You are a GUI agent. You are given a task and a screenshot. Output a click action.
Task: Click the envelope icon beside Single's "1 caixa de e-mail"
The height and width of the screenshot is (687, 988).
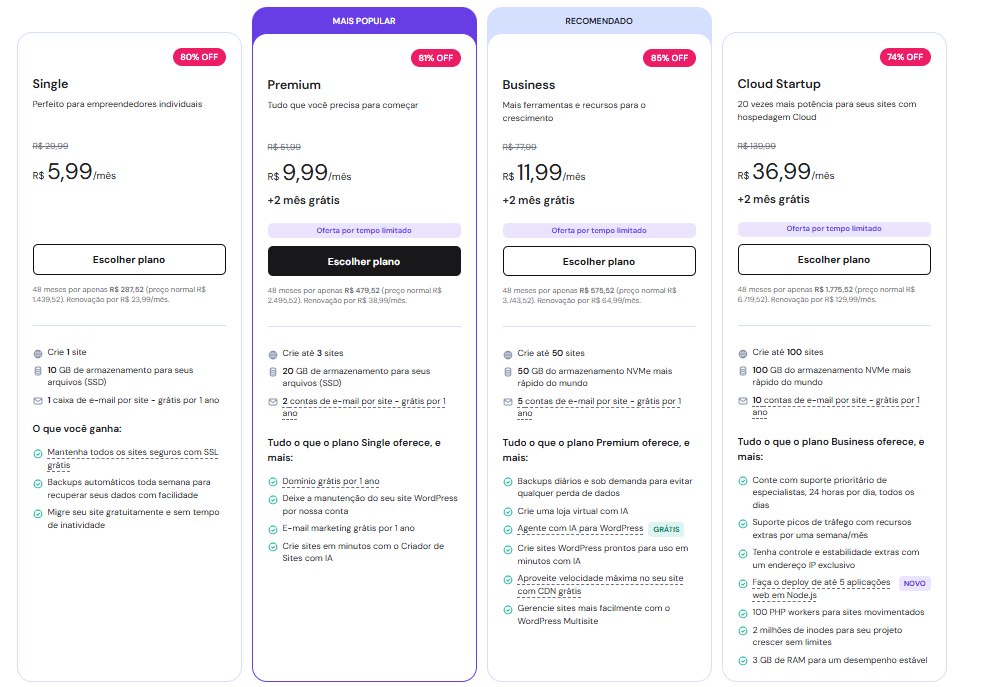pos(38,401)
